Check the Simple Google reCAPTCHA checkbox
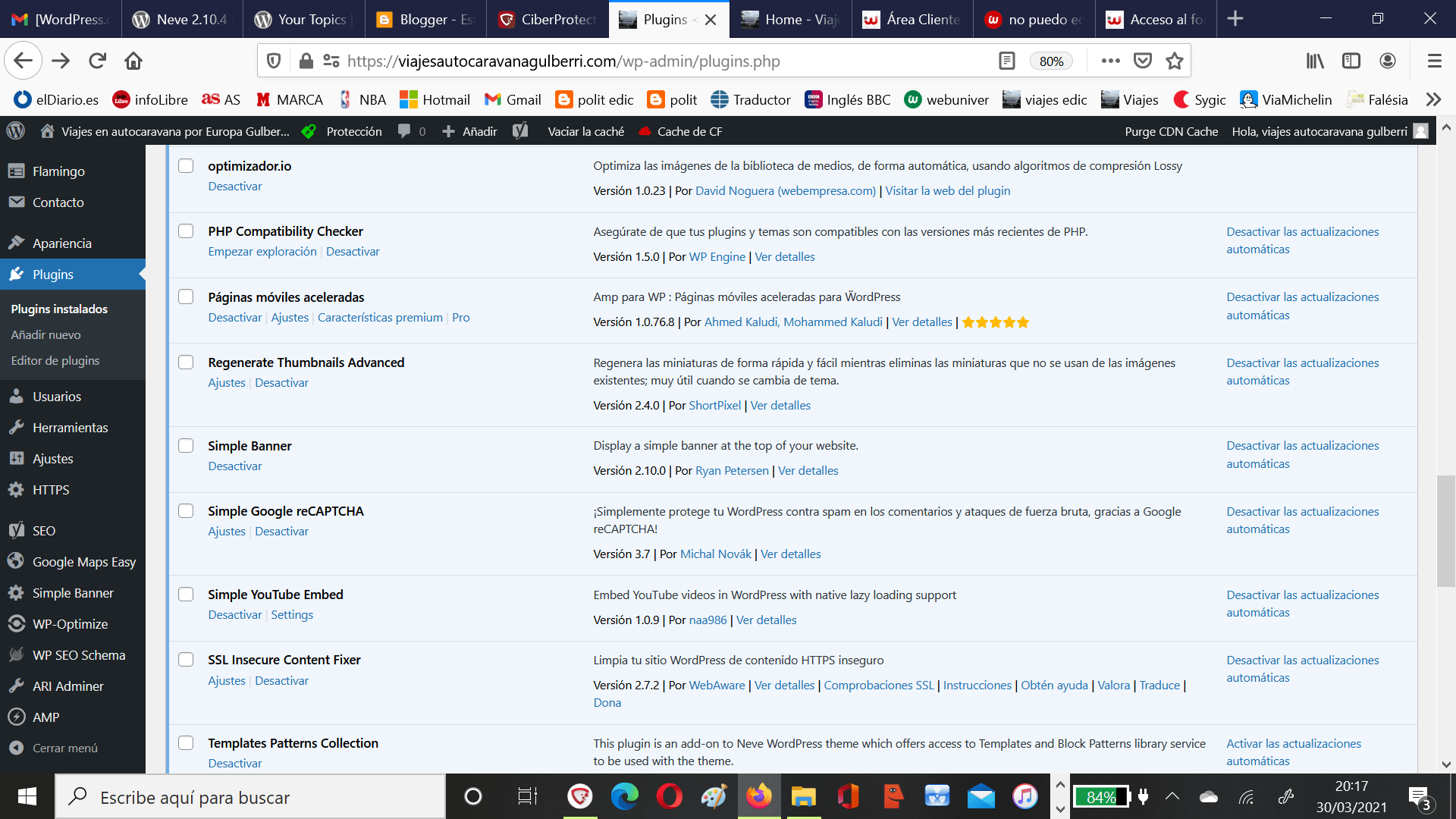 pyautogui.click(x=186, y=510)
